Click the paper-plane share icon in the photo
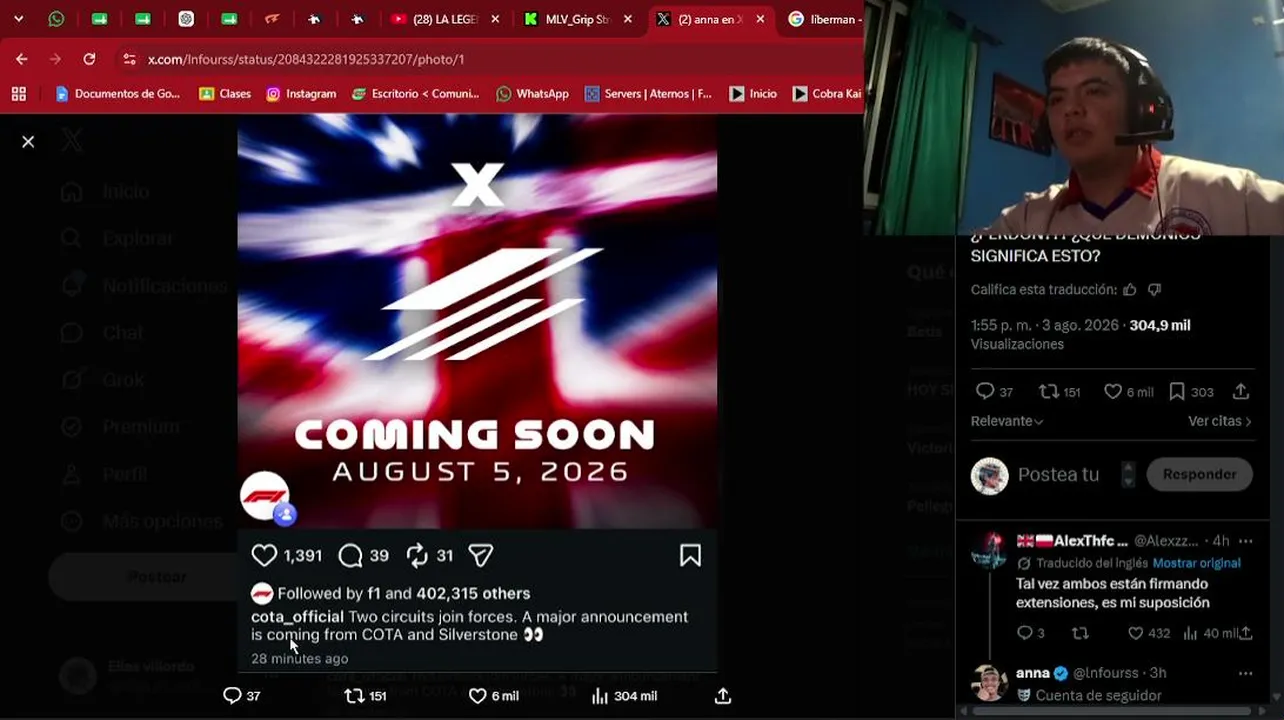Image resolution: width=1284 pixels, height=720 pixels. [x=481, y=555]
